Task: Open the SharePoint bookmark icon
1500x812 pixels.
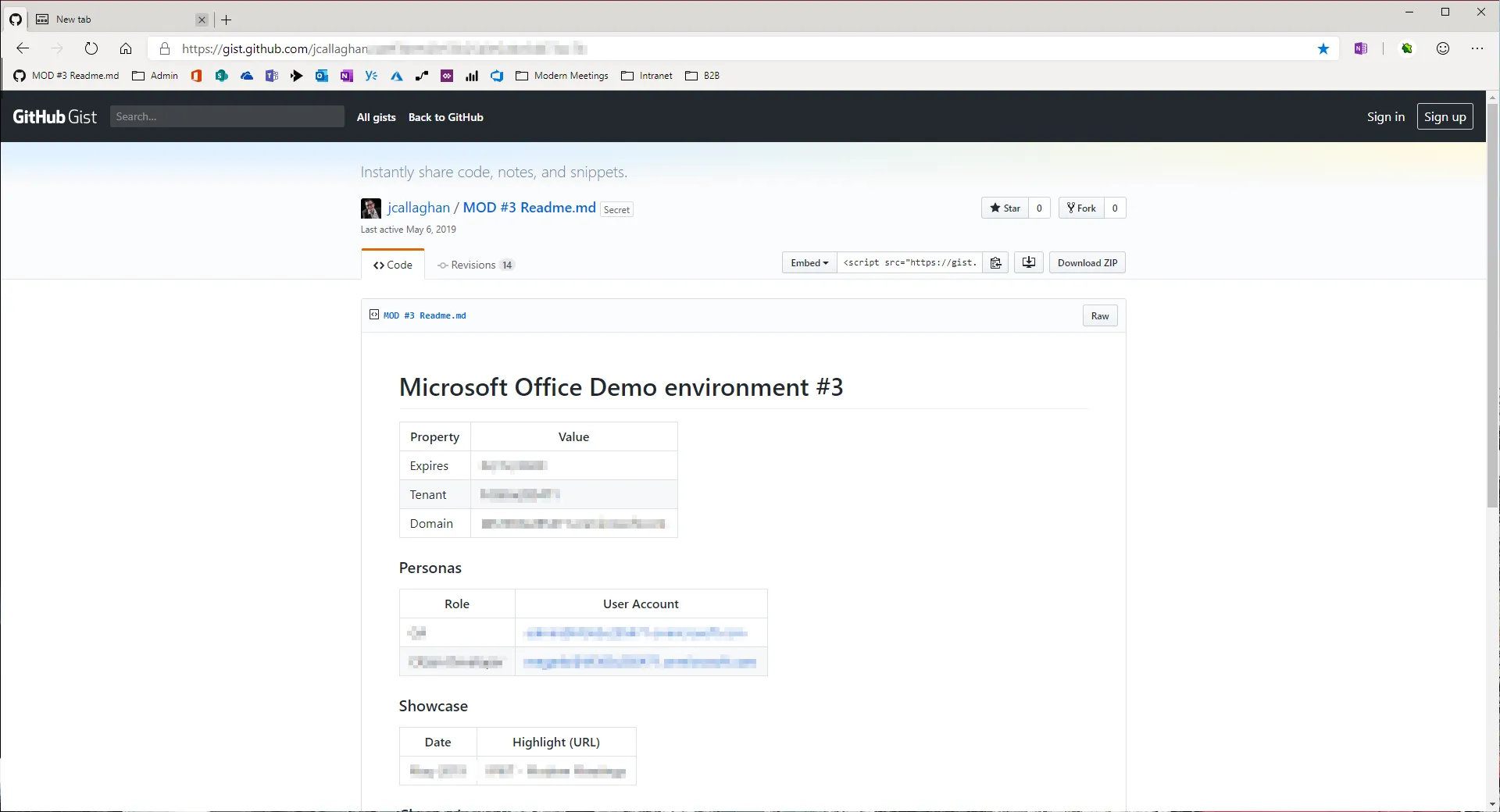Action: (x=222, y=76)
